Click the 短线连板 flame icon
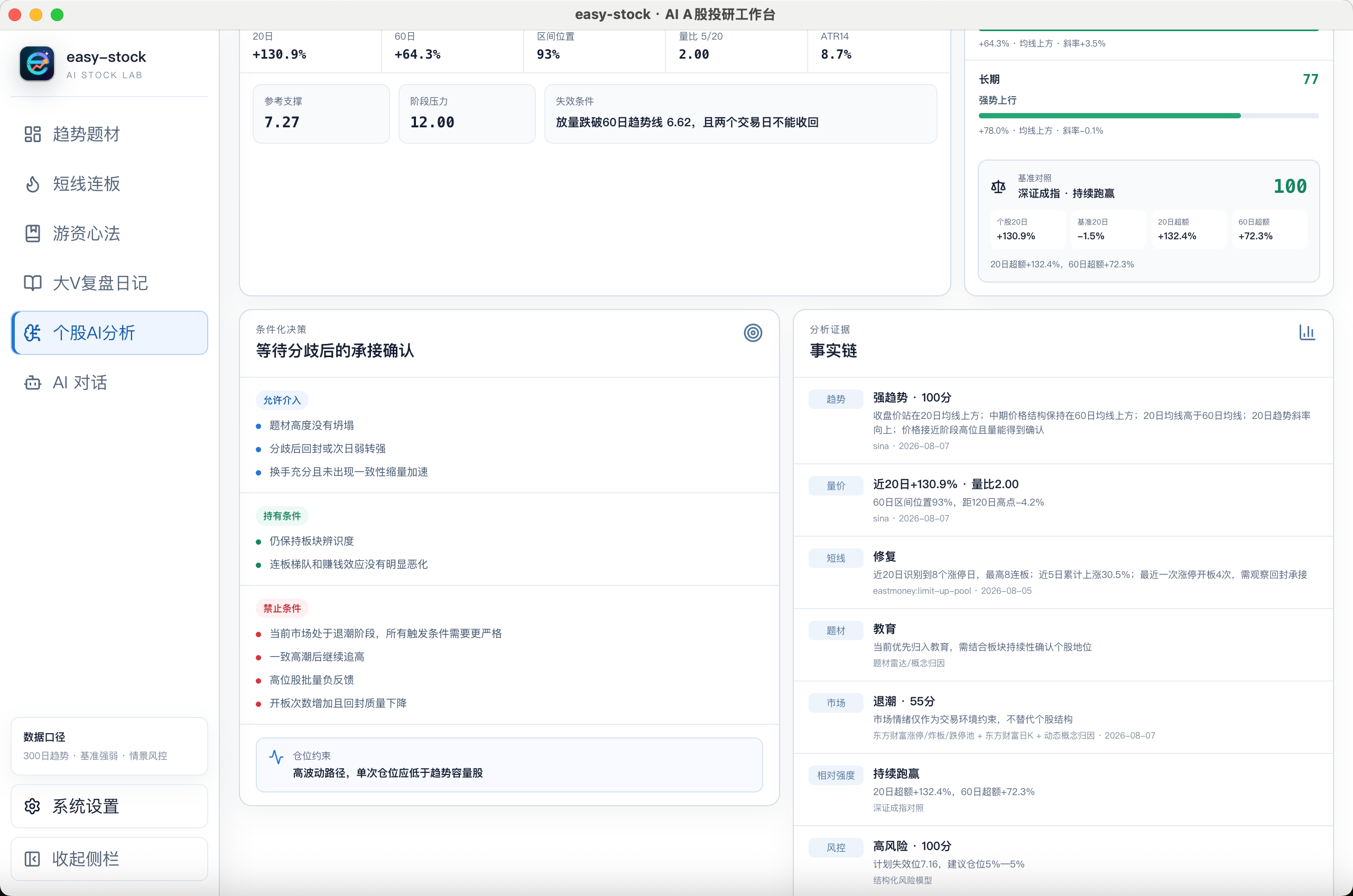 tap(33, 184)
